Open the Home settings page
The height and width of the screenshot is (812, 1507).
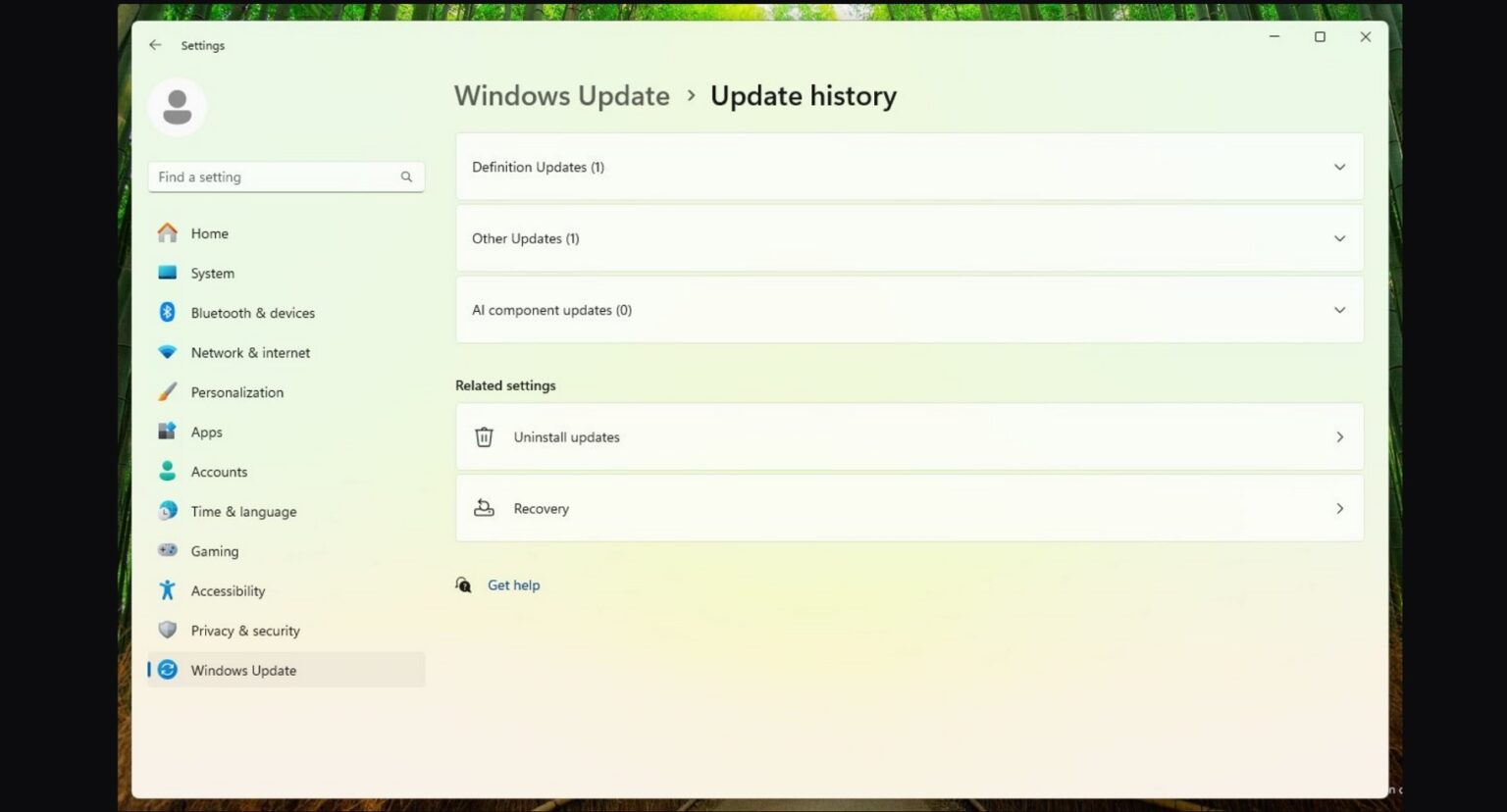point(209,233)
